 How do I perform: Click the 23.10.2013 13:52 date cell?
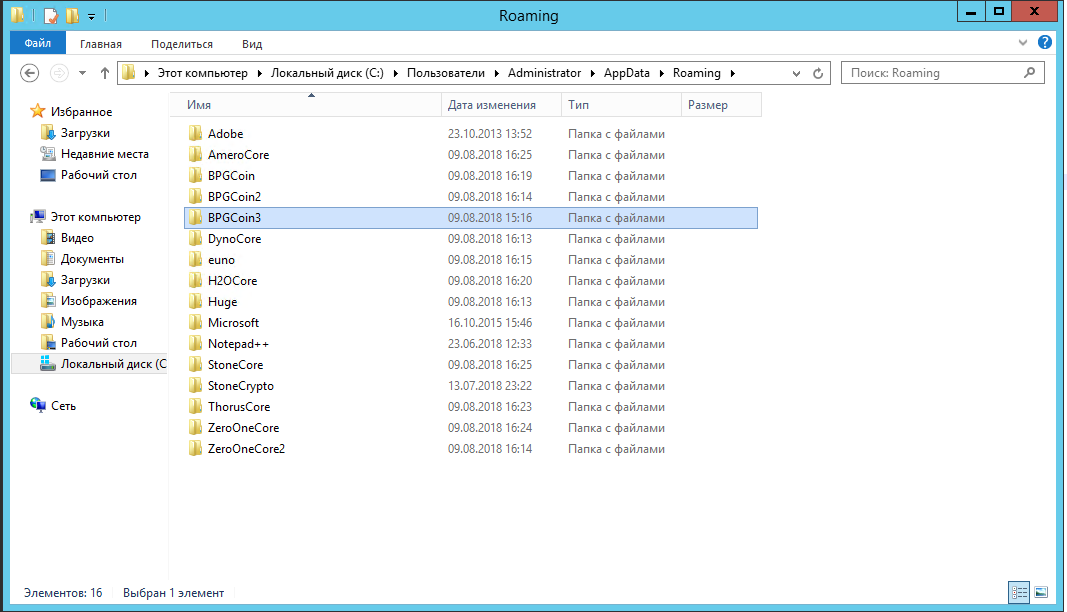pos(490,134)
